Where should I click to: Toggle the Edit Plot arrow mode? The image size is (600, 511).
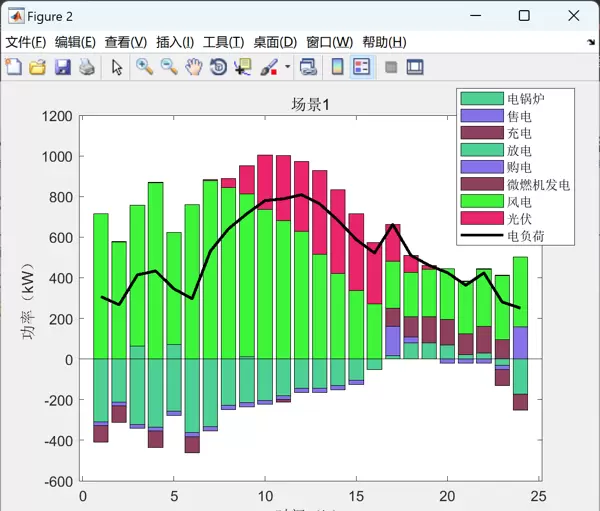click(x=117, y=67)
